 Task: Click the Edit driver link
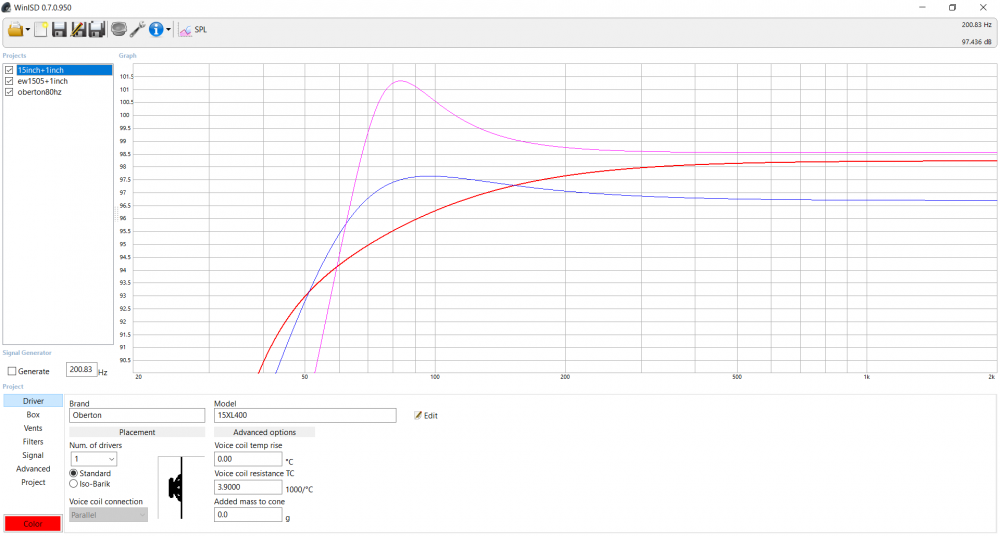tap(426, 415)
